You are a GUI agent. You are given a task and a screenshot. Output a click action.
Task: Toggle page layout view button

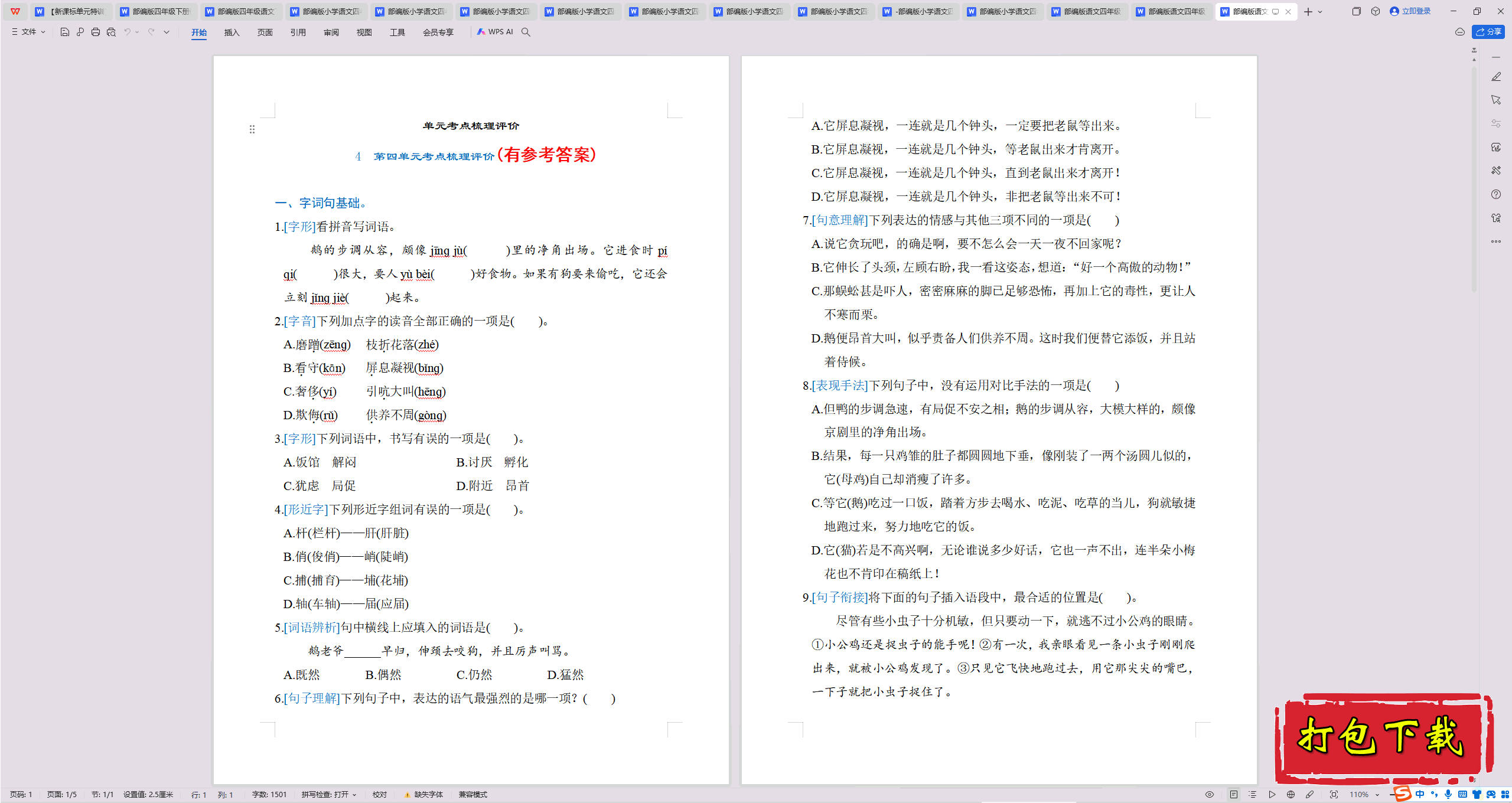pos(1234,794)
